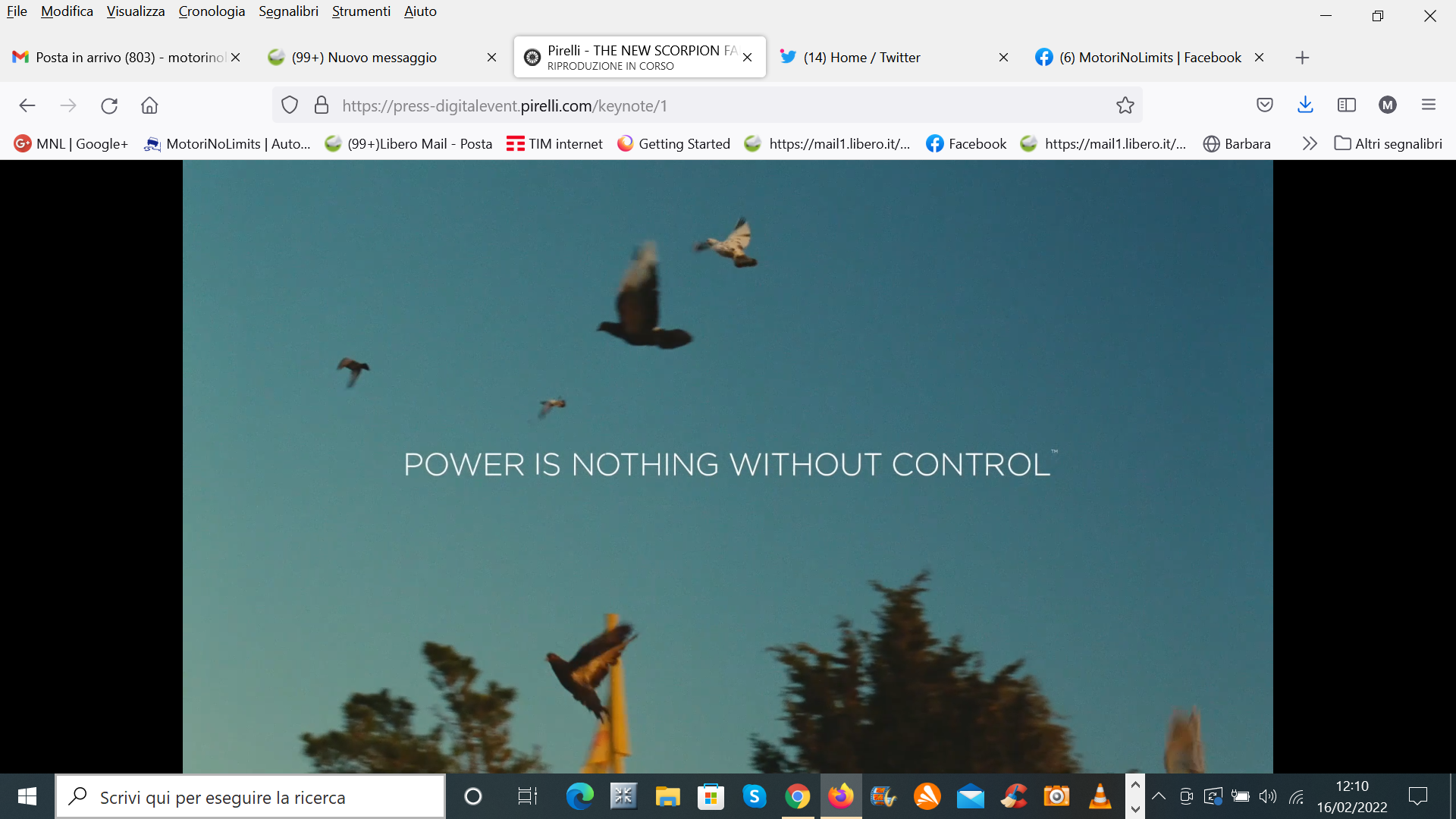
Task: Go to the Firefox home page
Action: click(x=149, y=105)
